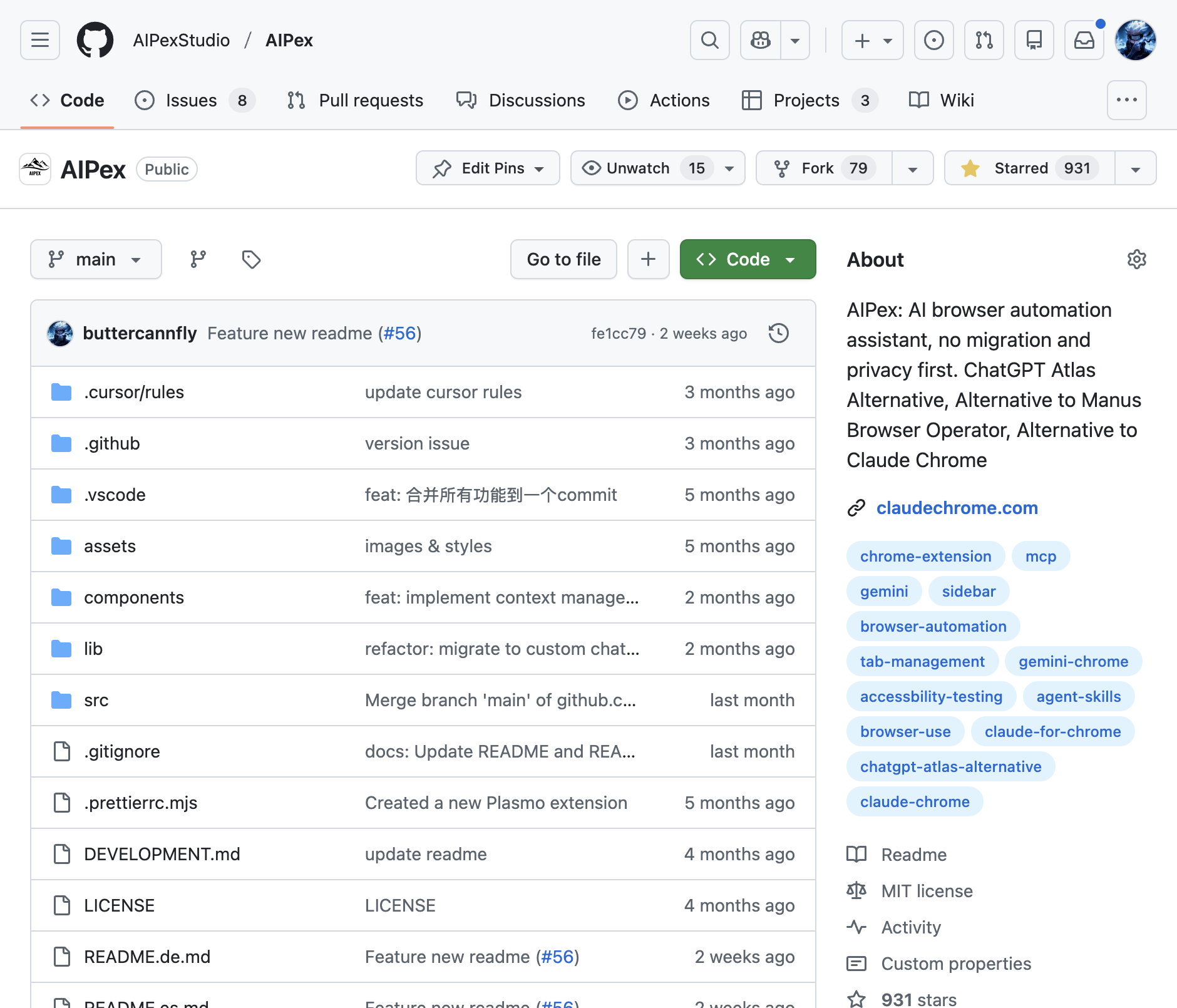Click the search magnifier icon

pos(709,40)
